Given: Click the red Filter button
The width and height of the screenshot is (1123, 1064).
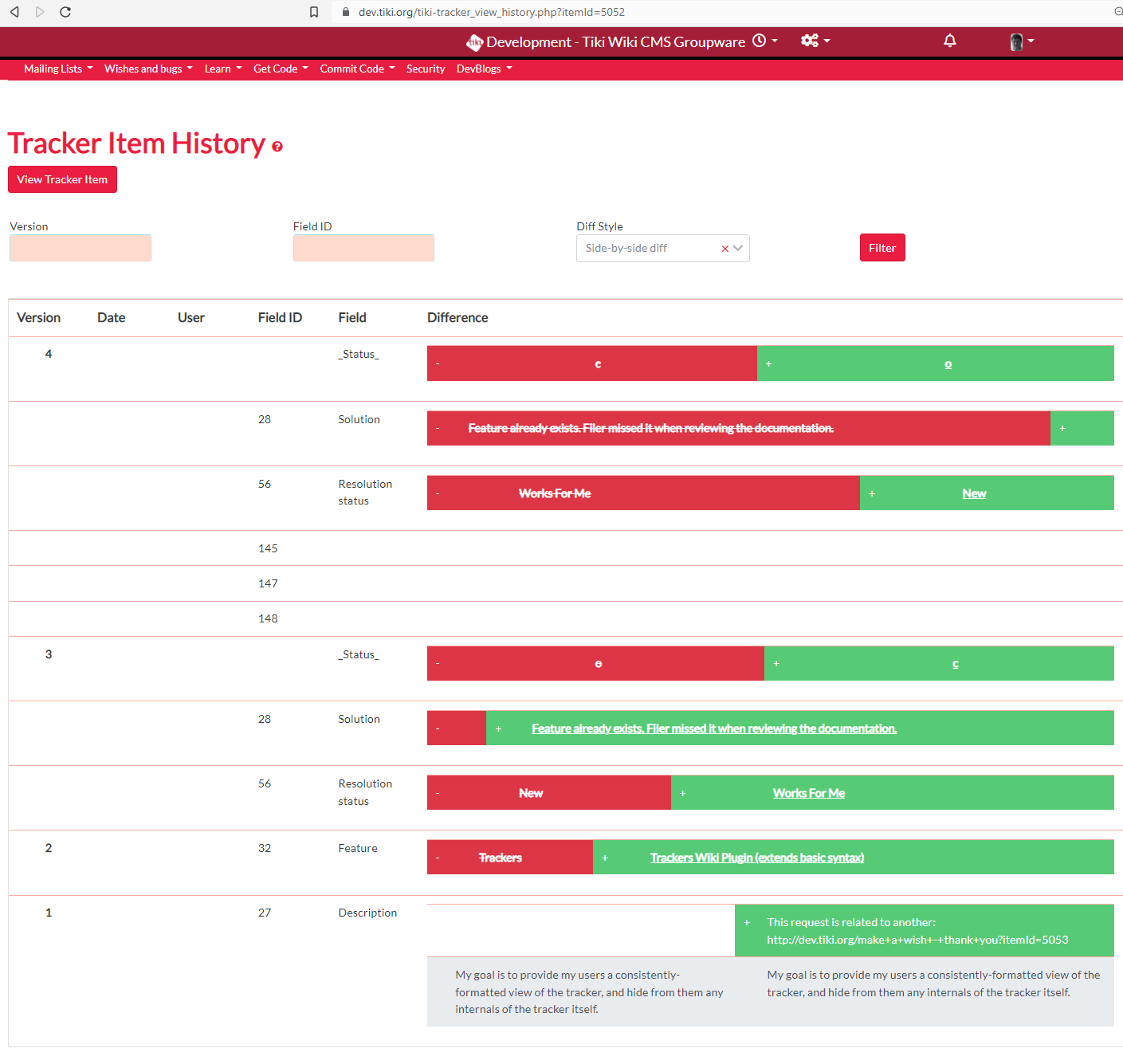Looking at the screenshot, I should 882,248.
